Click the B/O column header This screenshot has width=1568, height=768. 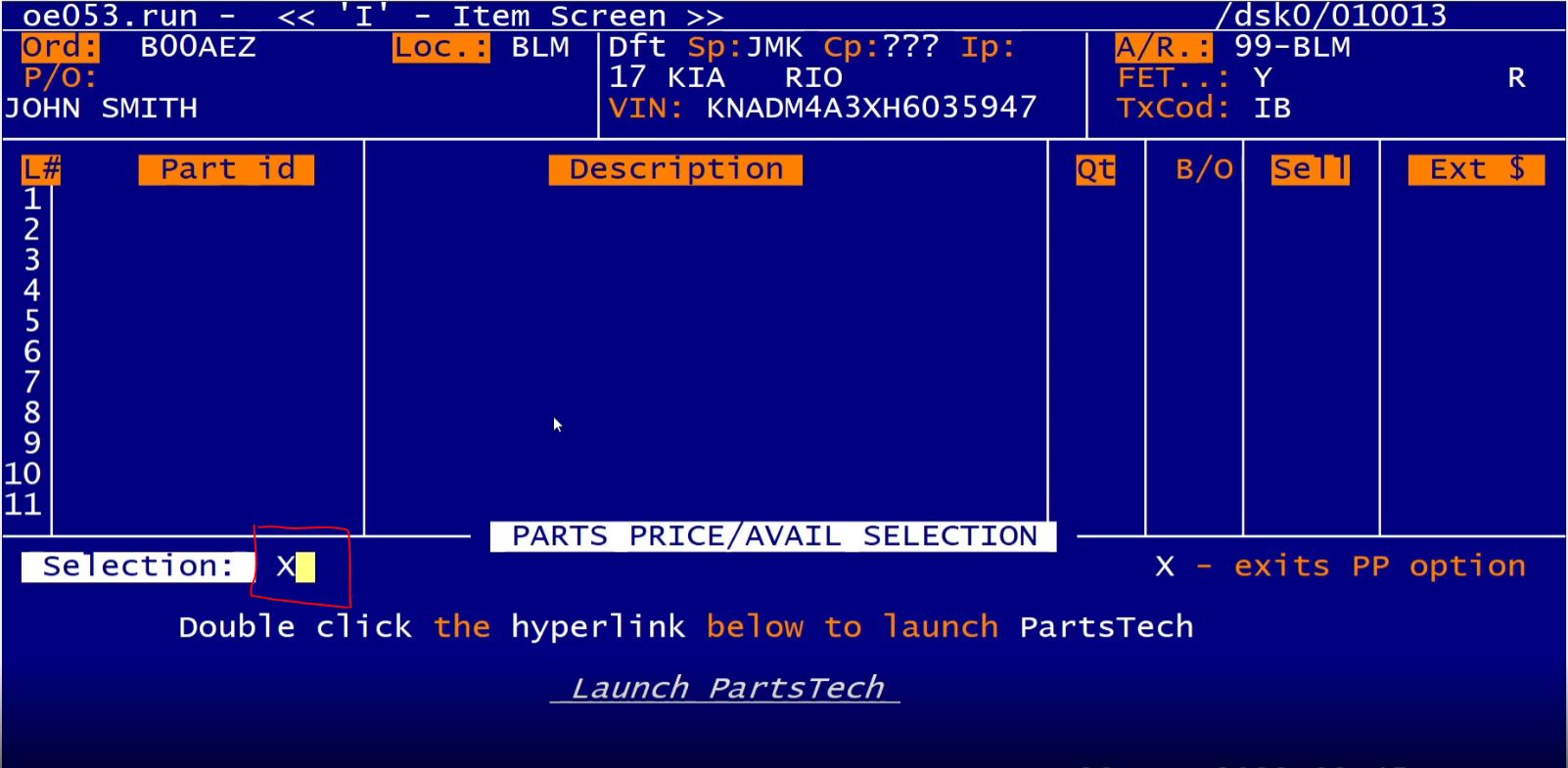coord(1203,169)
